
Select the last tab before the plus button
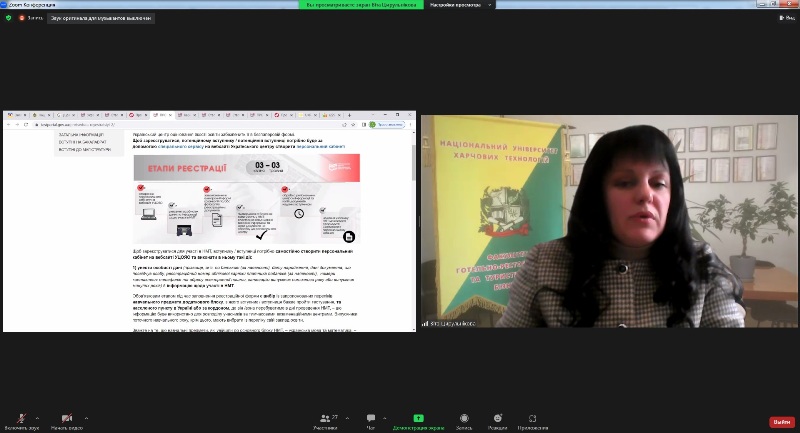tap(331, 115)
